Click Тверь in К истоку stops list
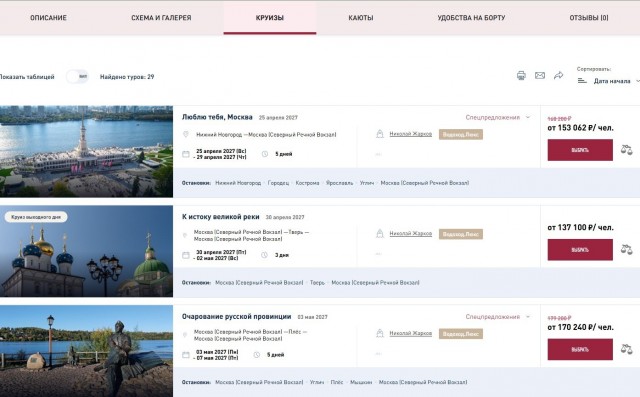This screenshot has height=397, width=640. (x=317, y=282)
